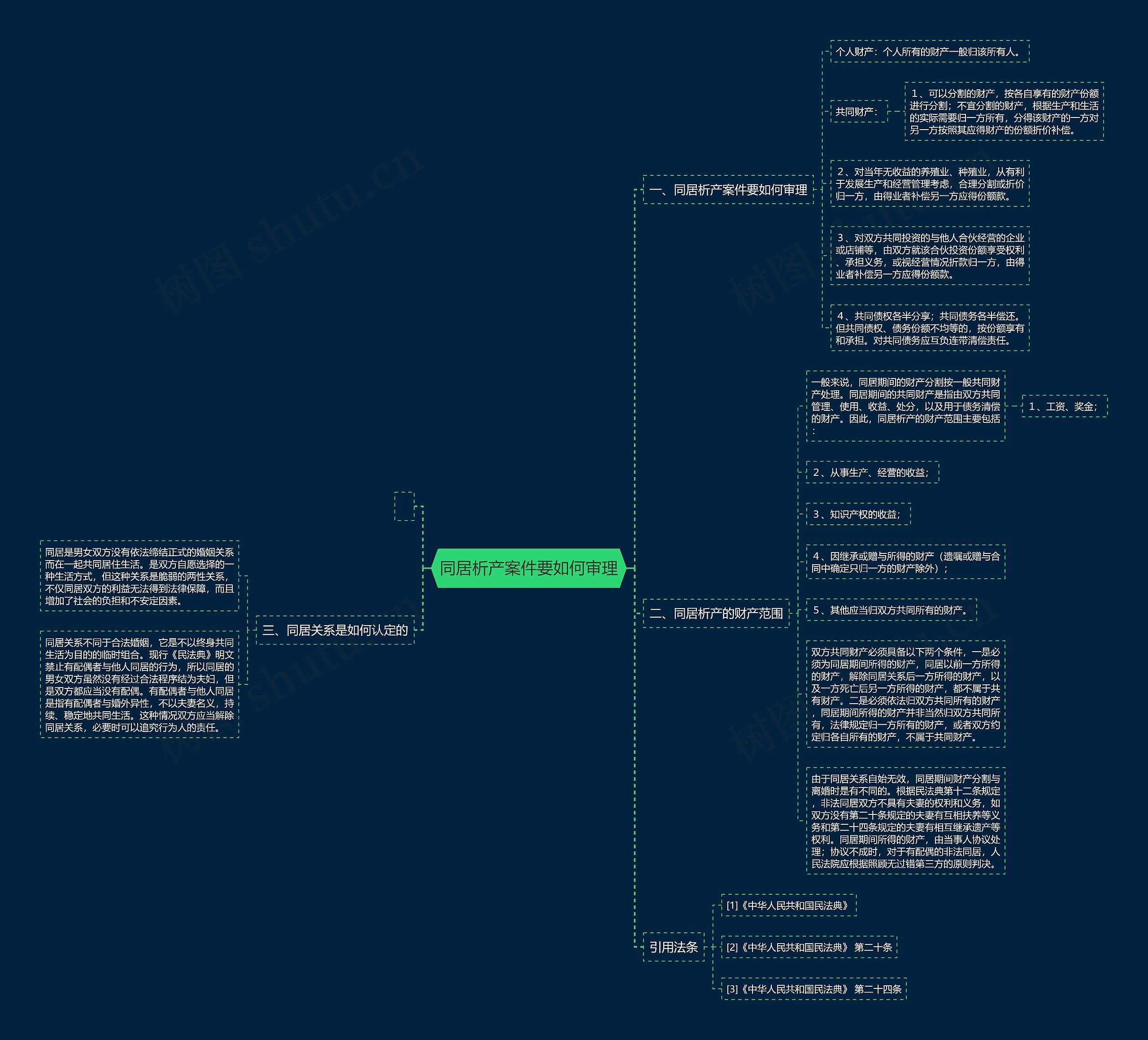Click node 3、知识产权的收益
1148x1040 pixels.
click(857, 514)
